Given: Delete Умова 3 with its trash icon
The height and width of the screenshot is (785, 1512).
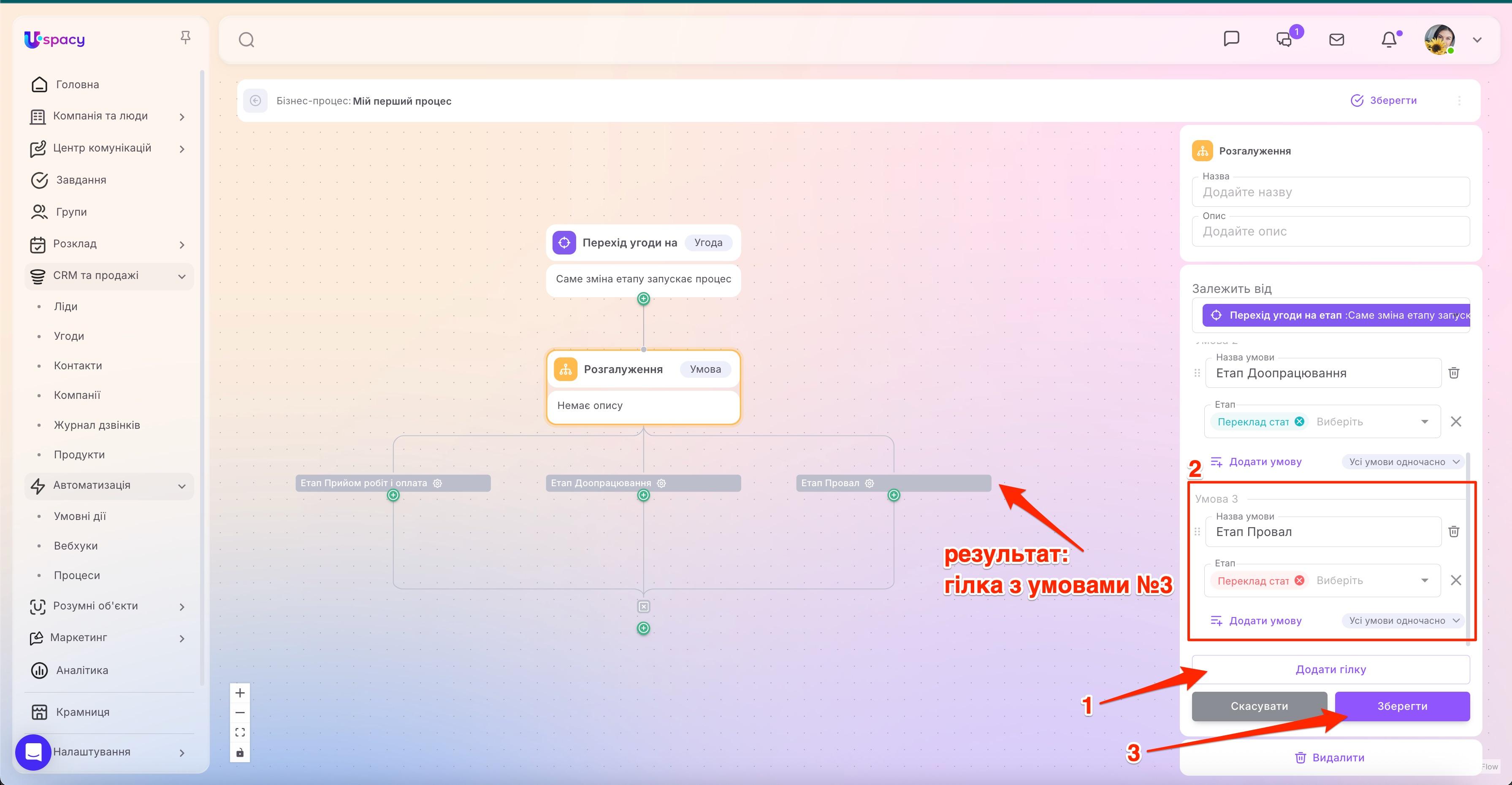Looking at the screenshot, I should click(1455, 531).
